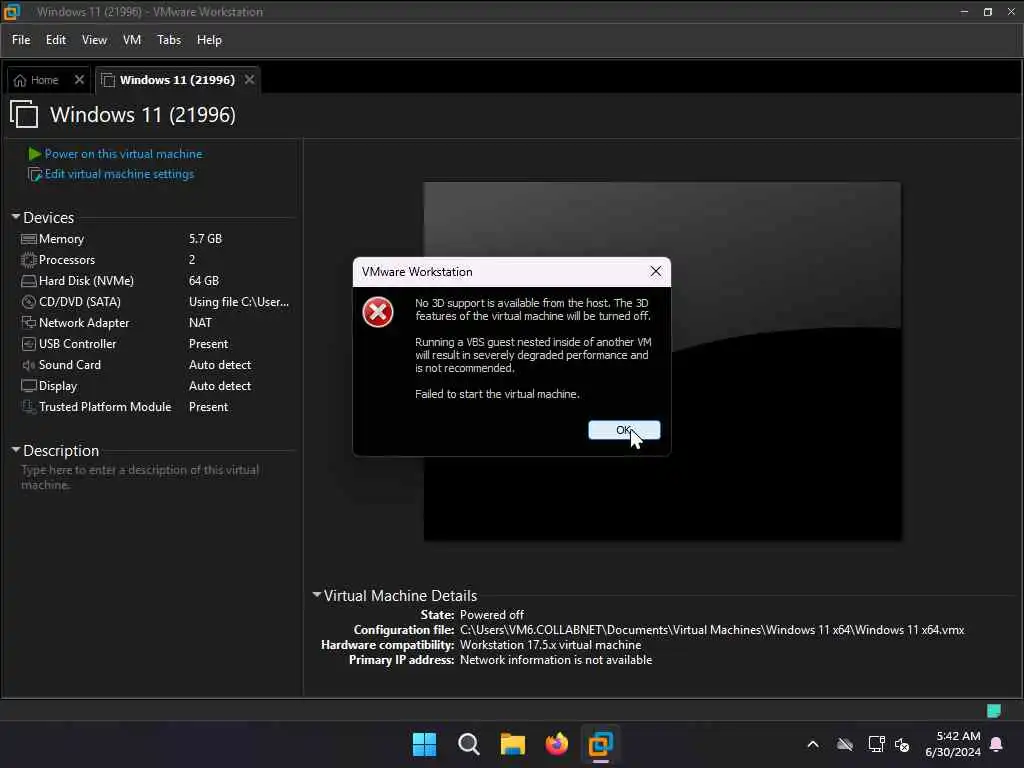Select the Network Adapter icon
1024x768 pixels.
point(29,323)
